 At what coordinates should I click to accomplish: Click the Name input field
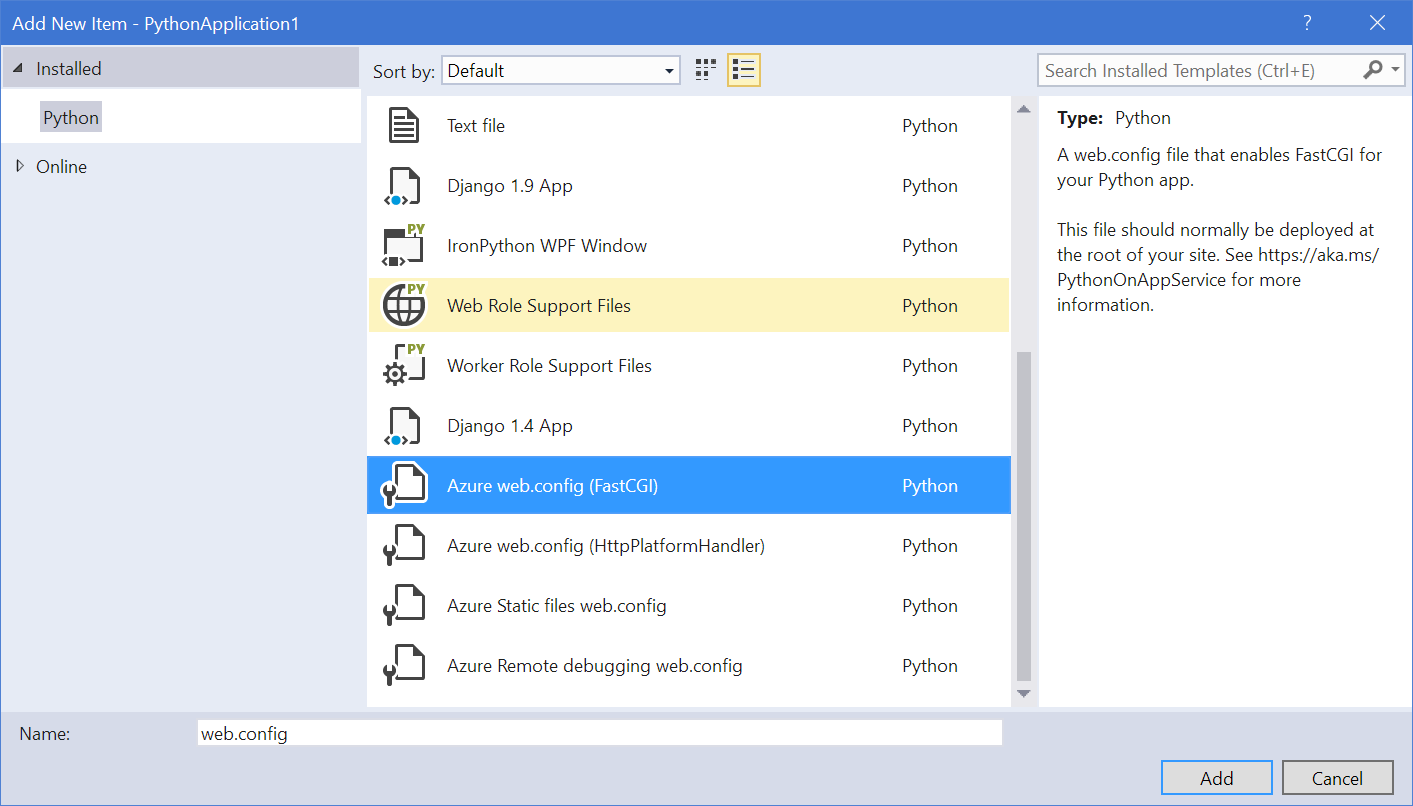[x=600, y=734]
